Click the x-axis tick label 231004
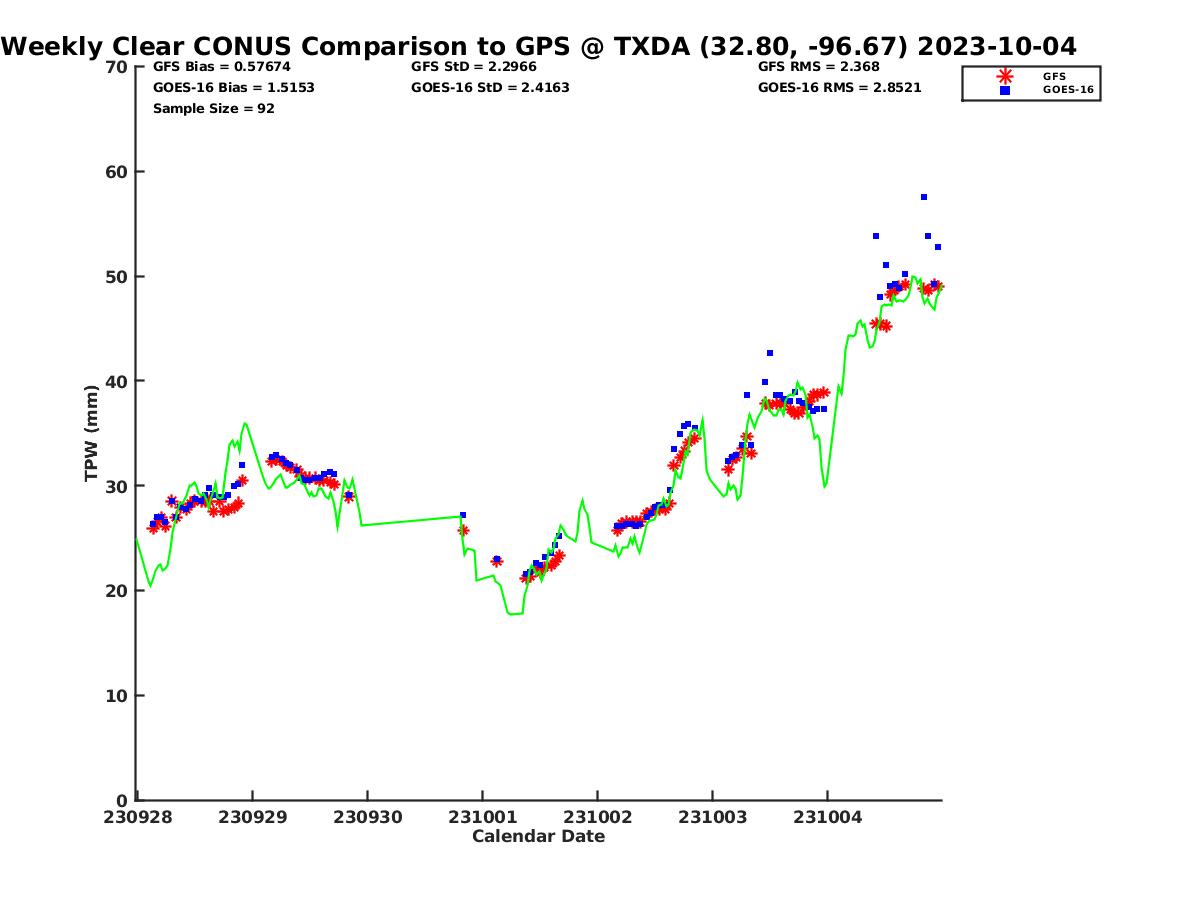The height and width of the screenshot is (900, 1200). pos(827,817)
